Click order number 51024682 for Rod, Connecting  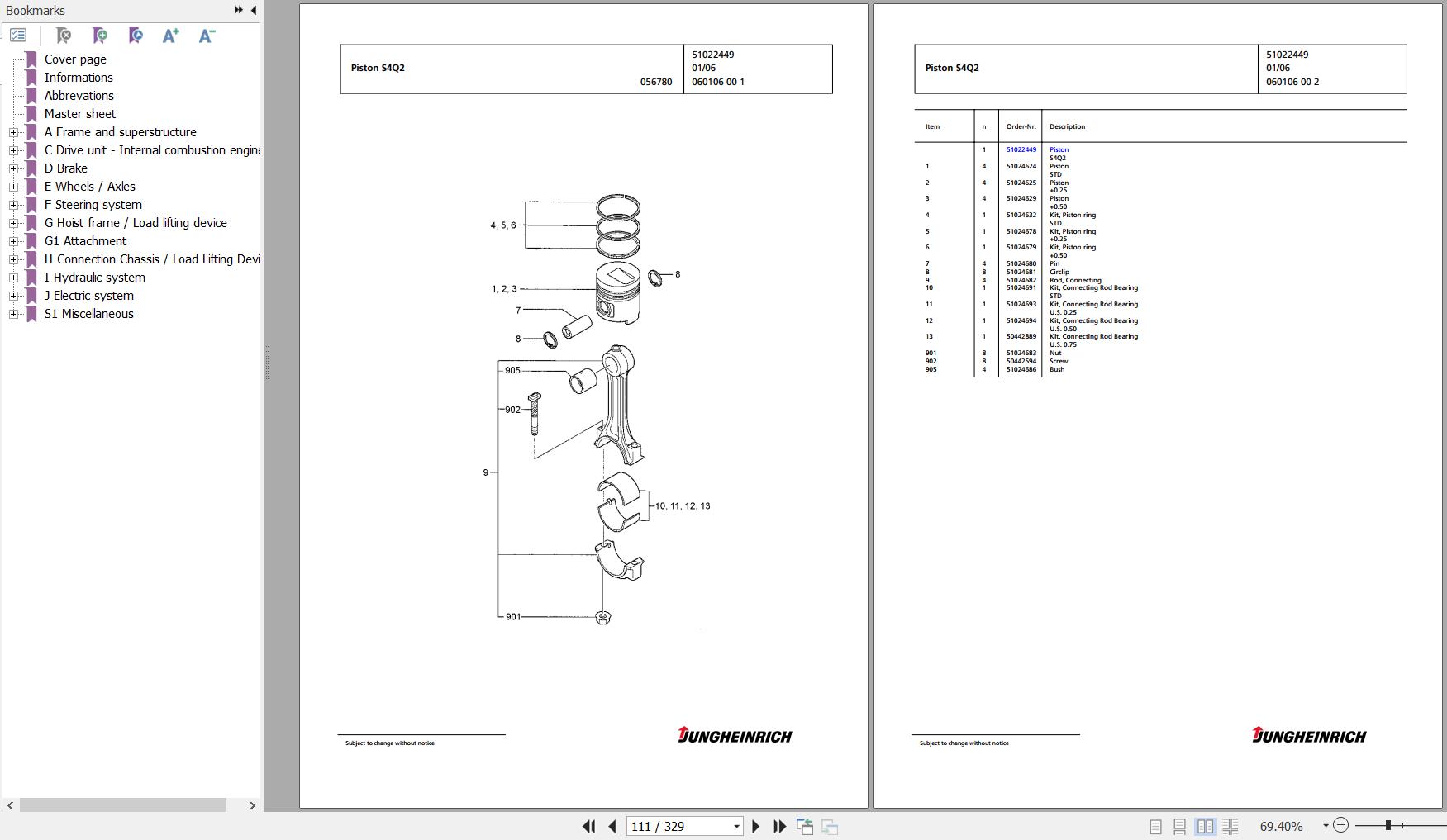1021,280
